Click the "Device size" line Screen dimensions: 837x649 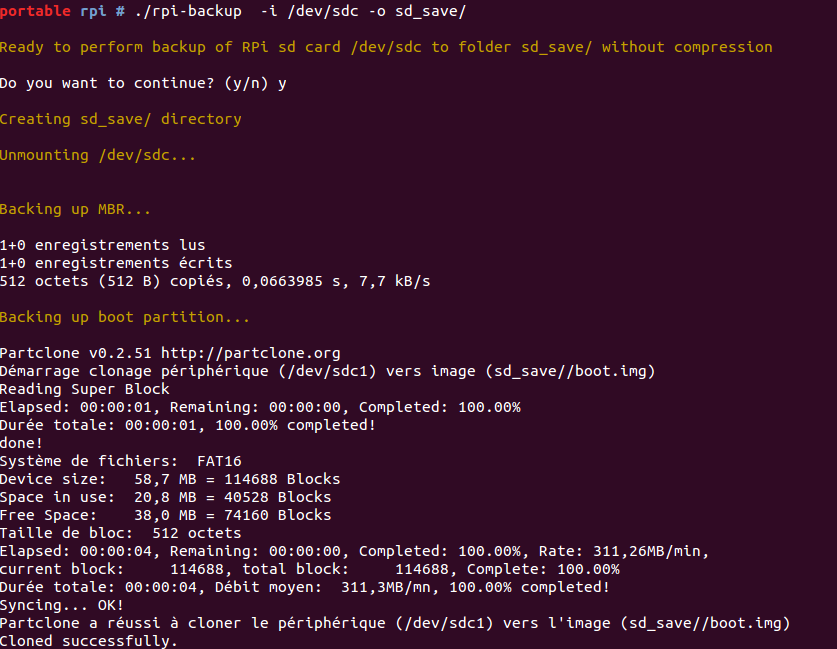tap(170, 479)
